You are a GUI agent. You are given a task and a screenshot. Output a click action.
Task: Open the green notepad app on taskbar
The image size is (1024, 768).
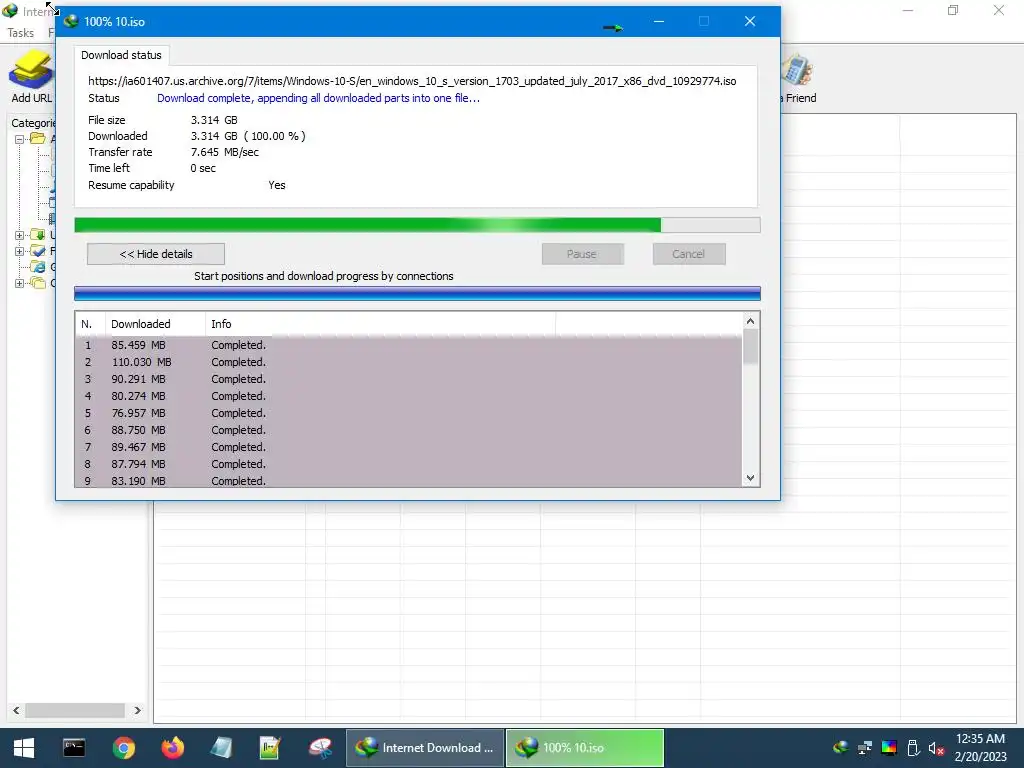point(270,748)
